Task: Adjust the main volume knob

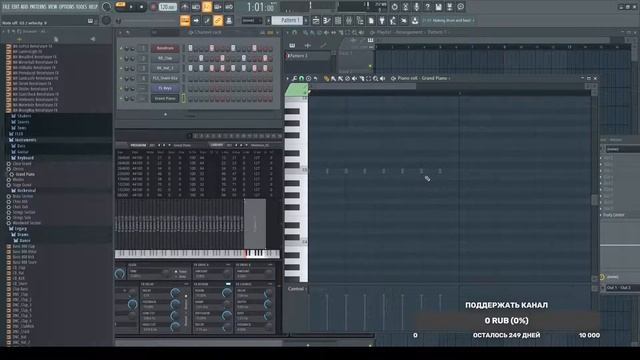Action: [107, 7]
